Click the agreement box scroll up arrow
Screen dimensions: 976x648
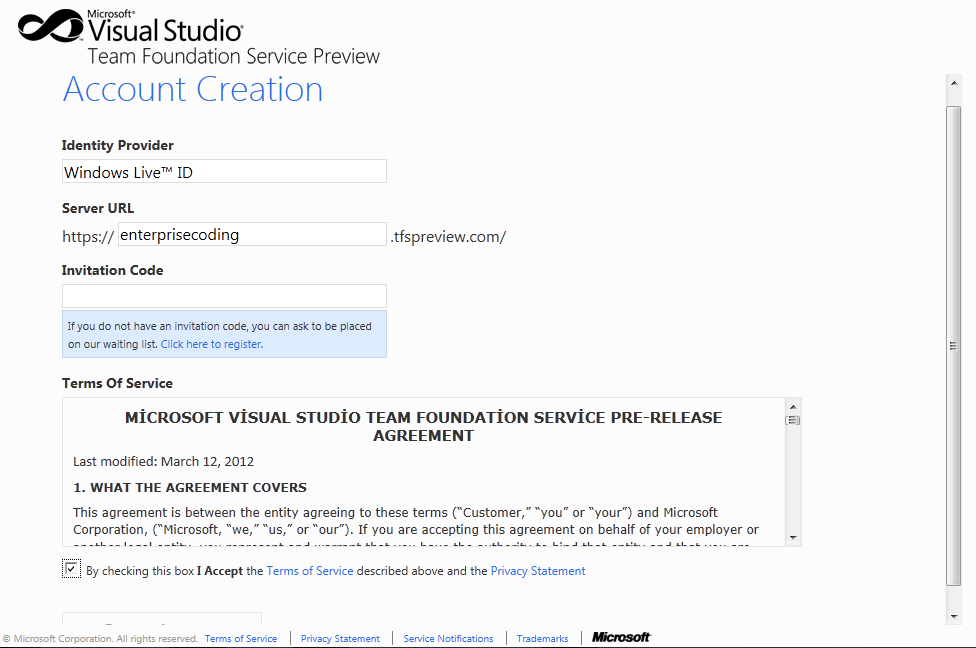tap(793, 406)
